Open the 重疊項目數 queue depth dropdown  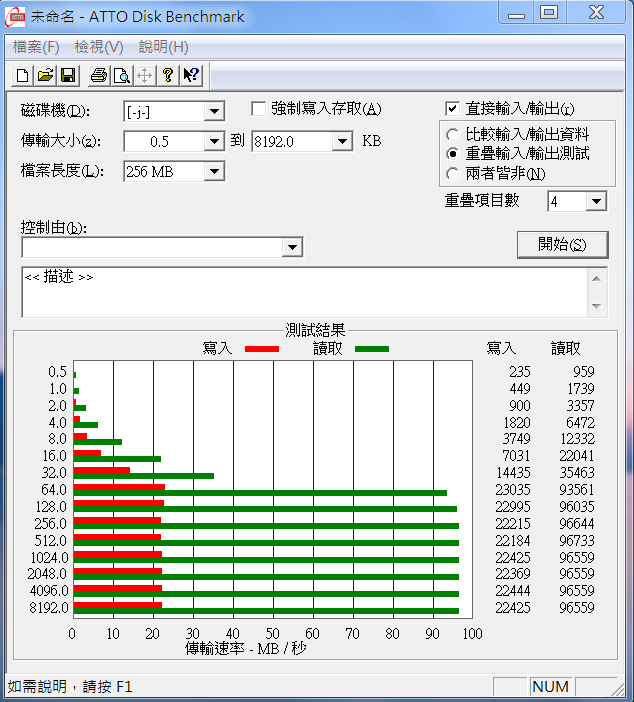pyautogui.click(x=596, y=201)
